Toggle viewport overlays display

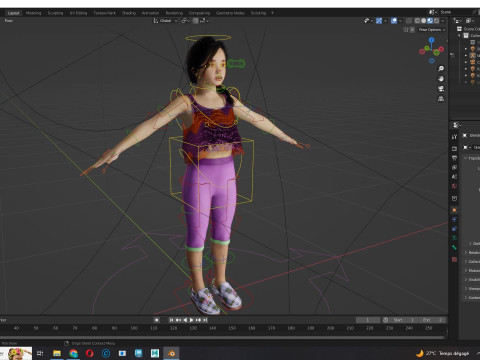tap(394, 21)
